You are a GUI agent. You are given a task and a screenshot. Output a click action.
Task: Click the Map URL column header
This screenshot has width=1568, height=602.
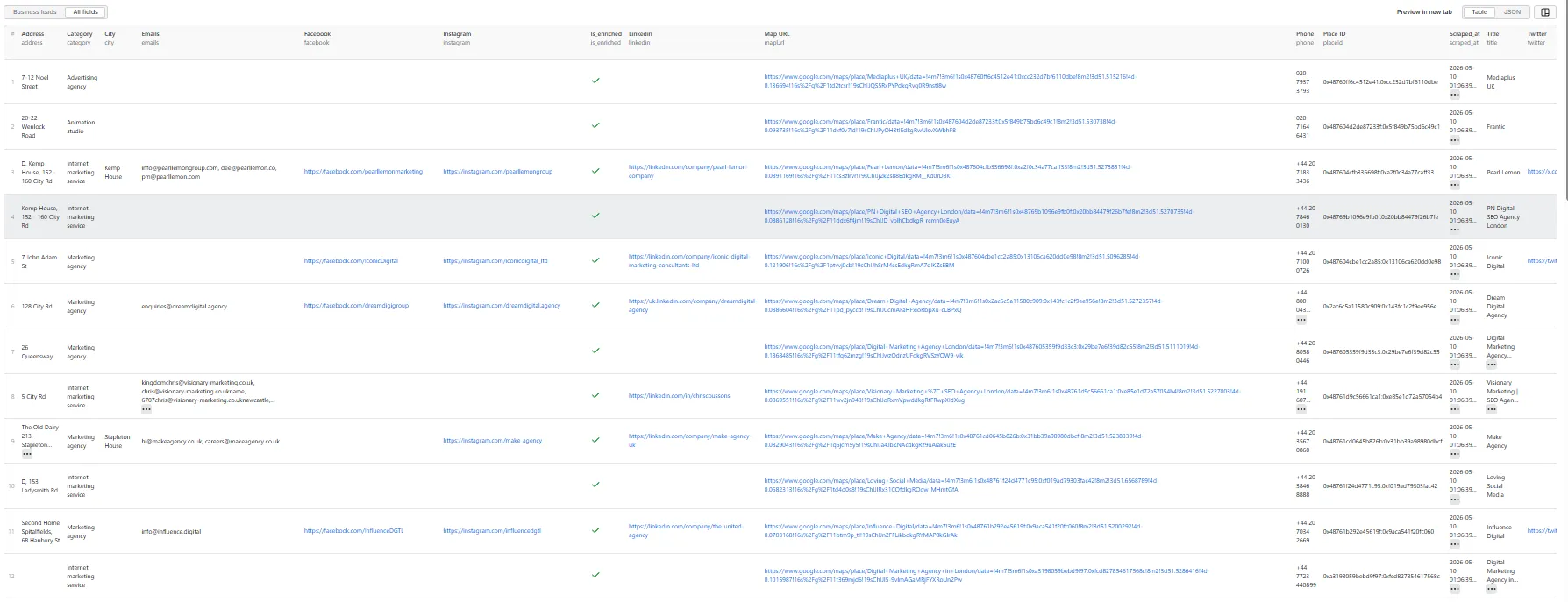(776, 38)
